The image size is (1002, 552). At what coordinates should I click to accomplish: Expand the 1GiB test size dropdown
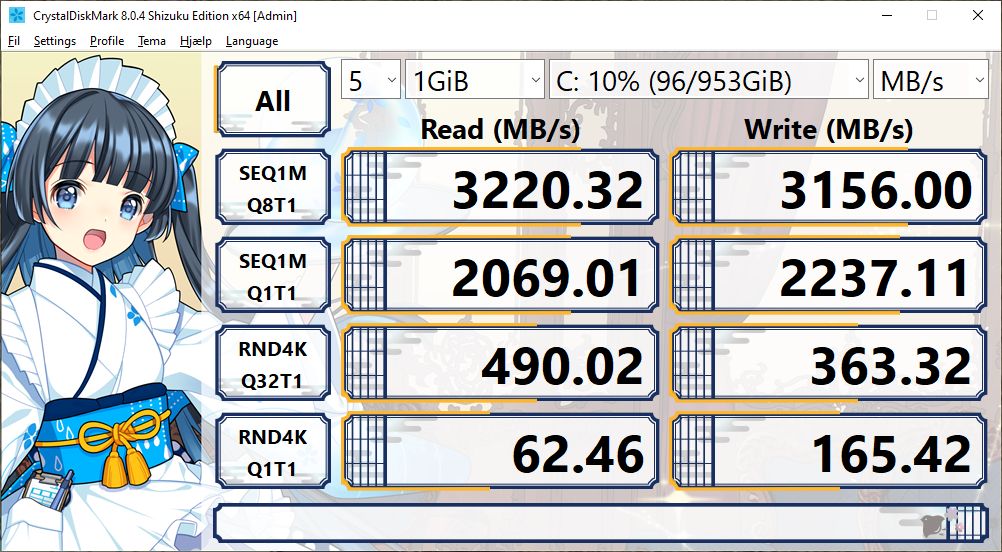[475, 80]
